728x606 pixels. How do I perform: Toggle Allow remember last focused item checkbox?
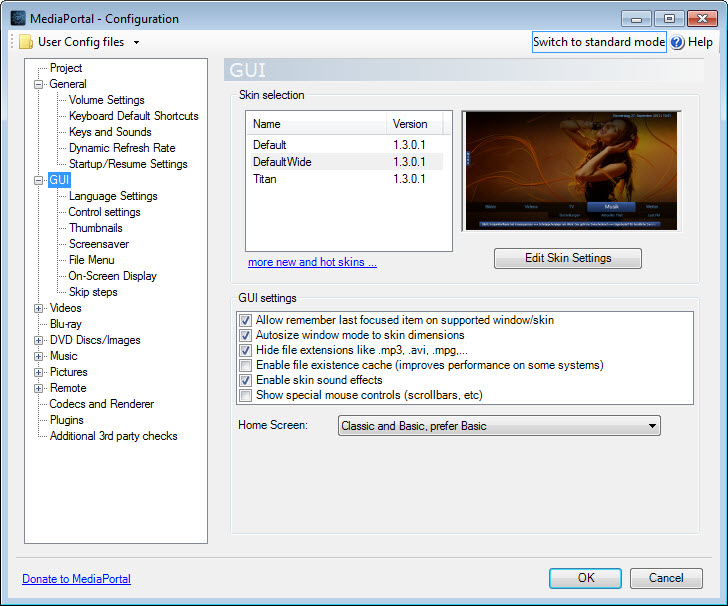245,320
